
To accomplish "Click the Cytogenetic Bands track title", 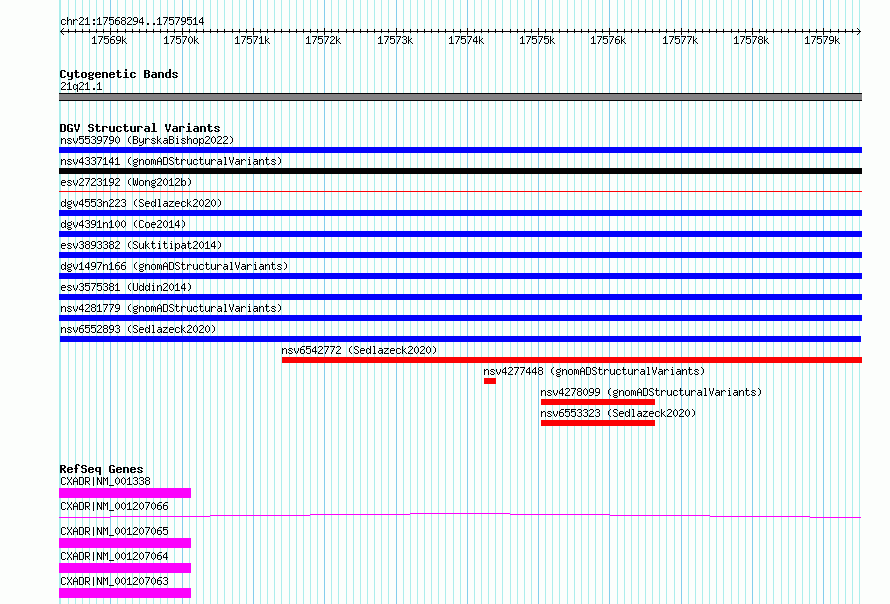I will 119,74.
